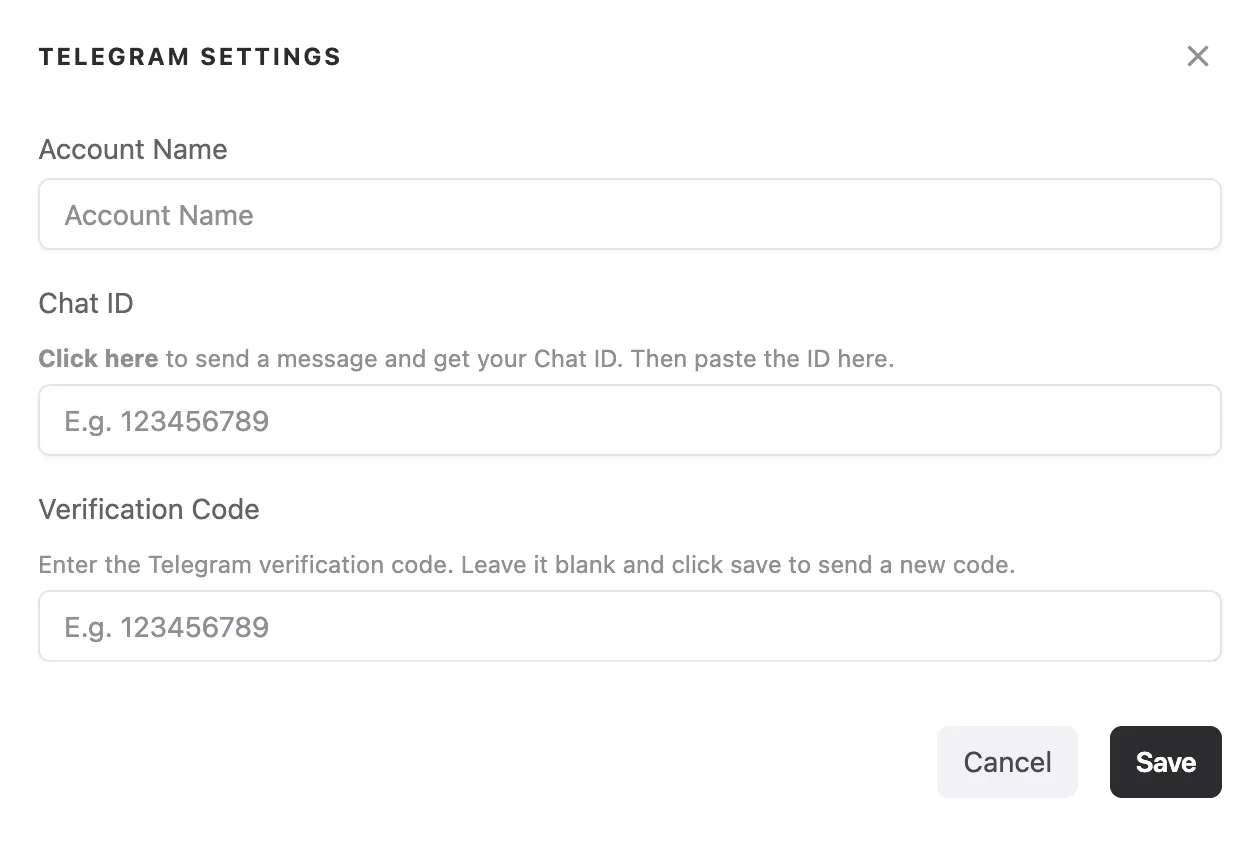Cancel the Telegram settings dialog
Screen dimensions: 1256x842
pos(1007,762)
